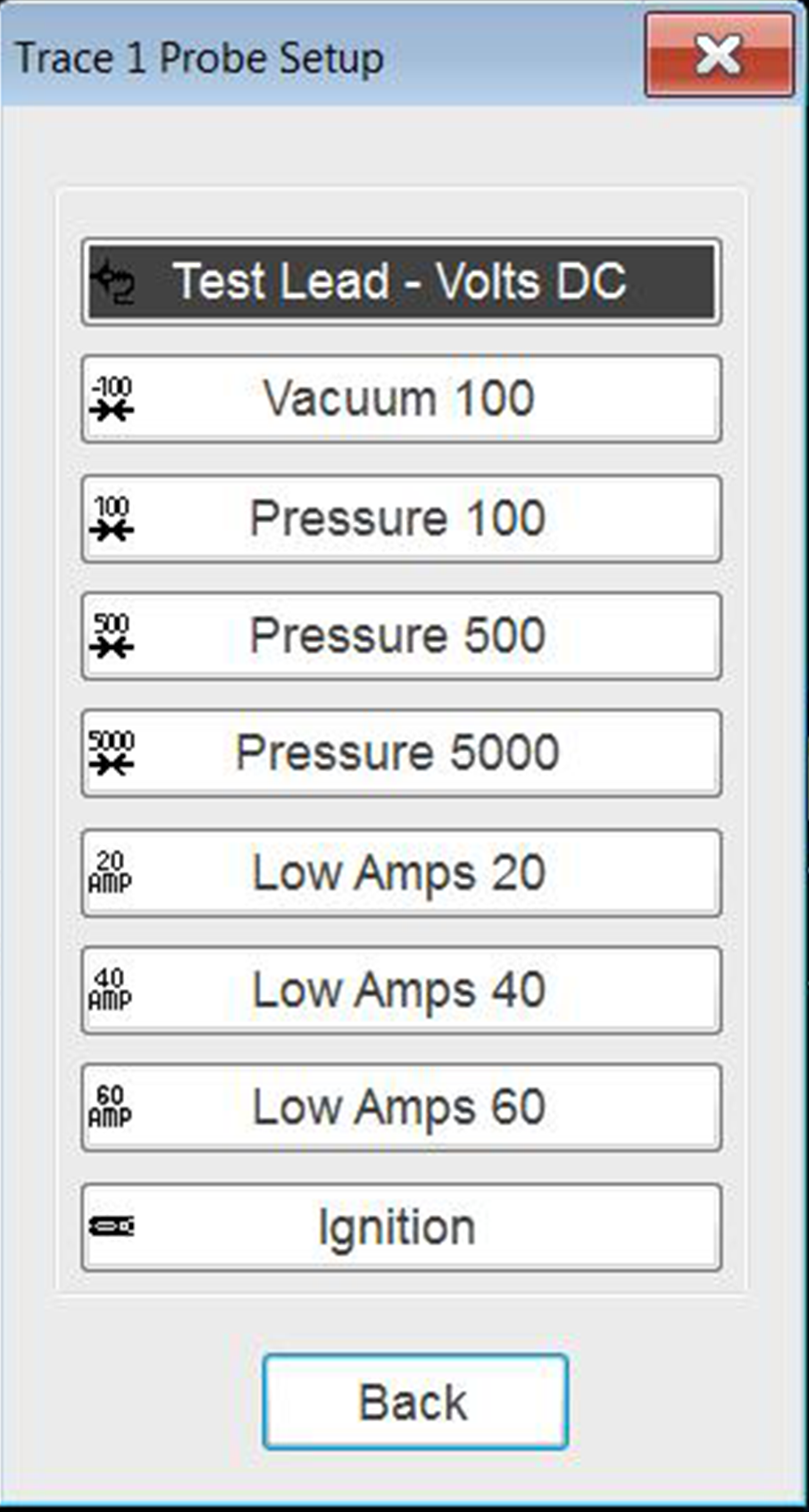Click the 60 AMP probe icon
809x1512 pixels.
tap(110, 1107)
